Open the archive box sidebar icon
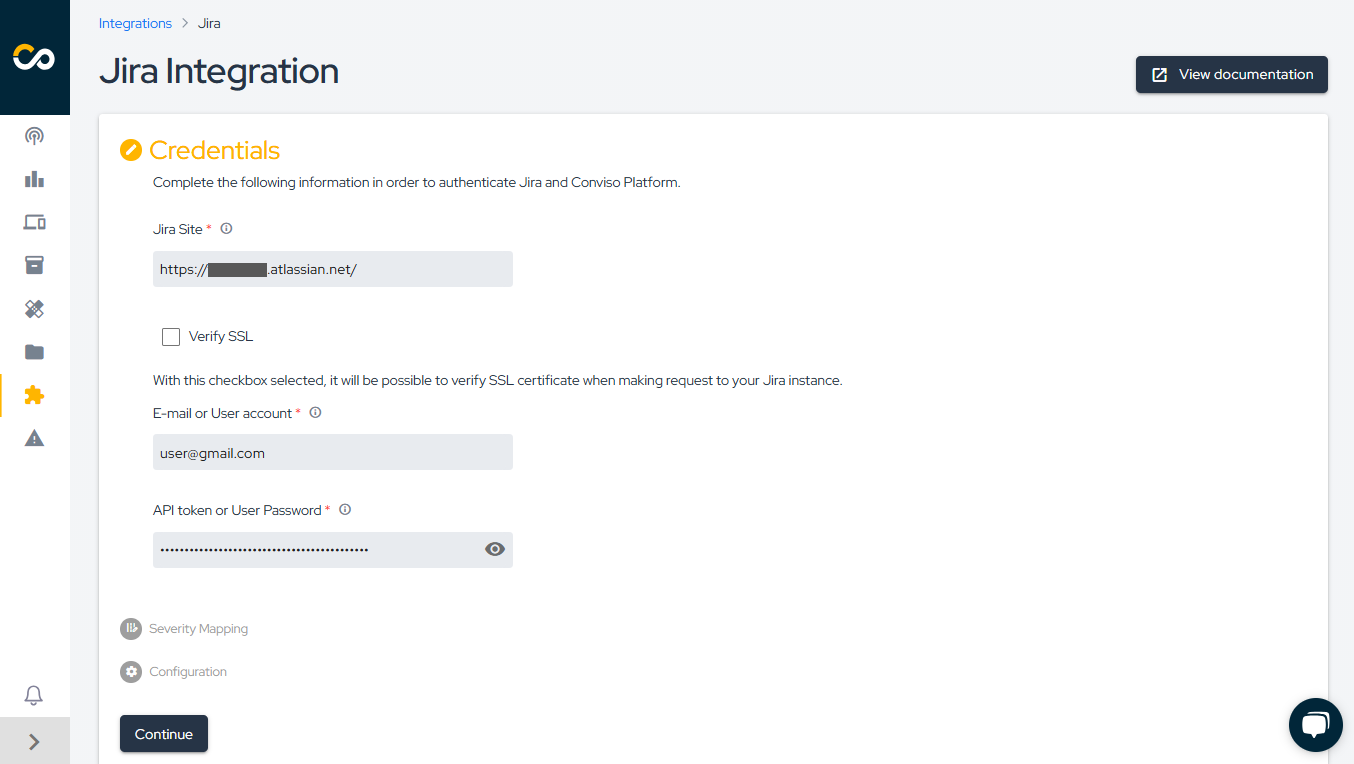The image size is (1354, 764). point(34,265)
